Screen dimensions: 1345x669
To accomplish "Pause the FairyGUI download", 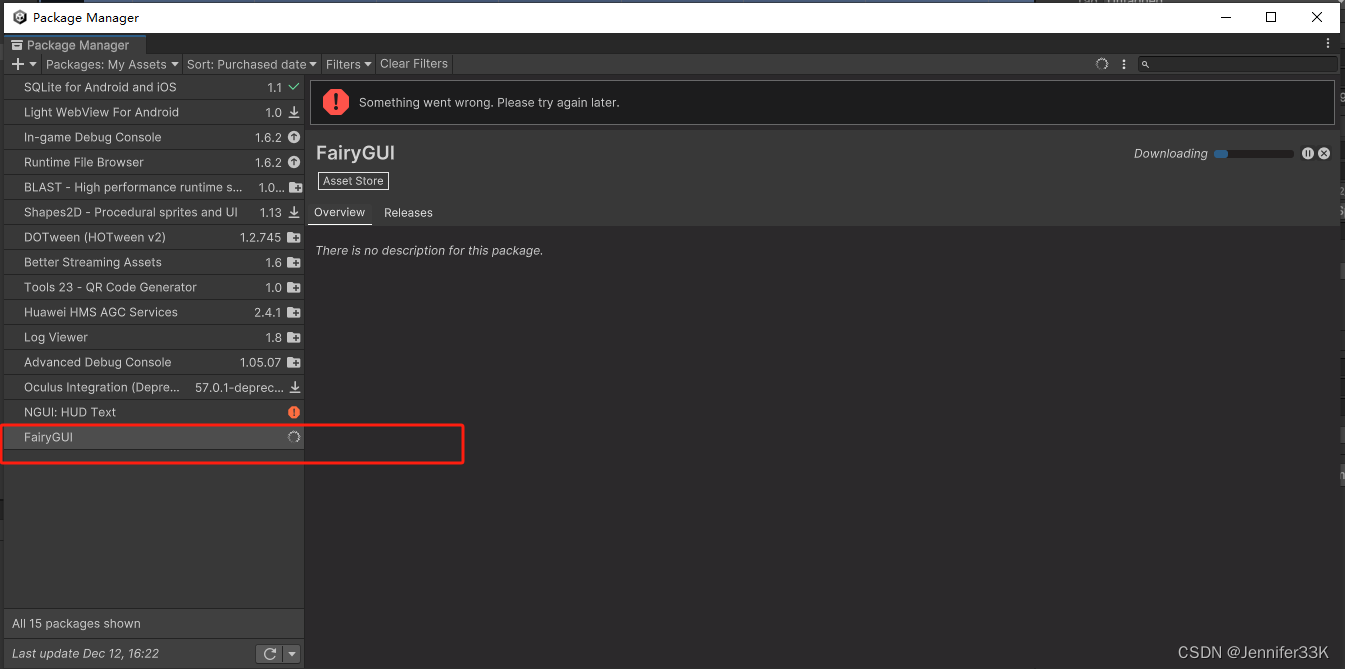I will tap(1308, 153).
